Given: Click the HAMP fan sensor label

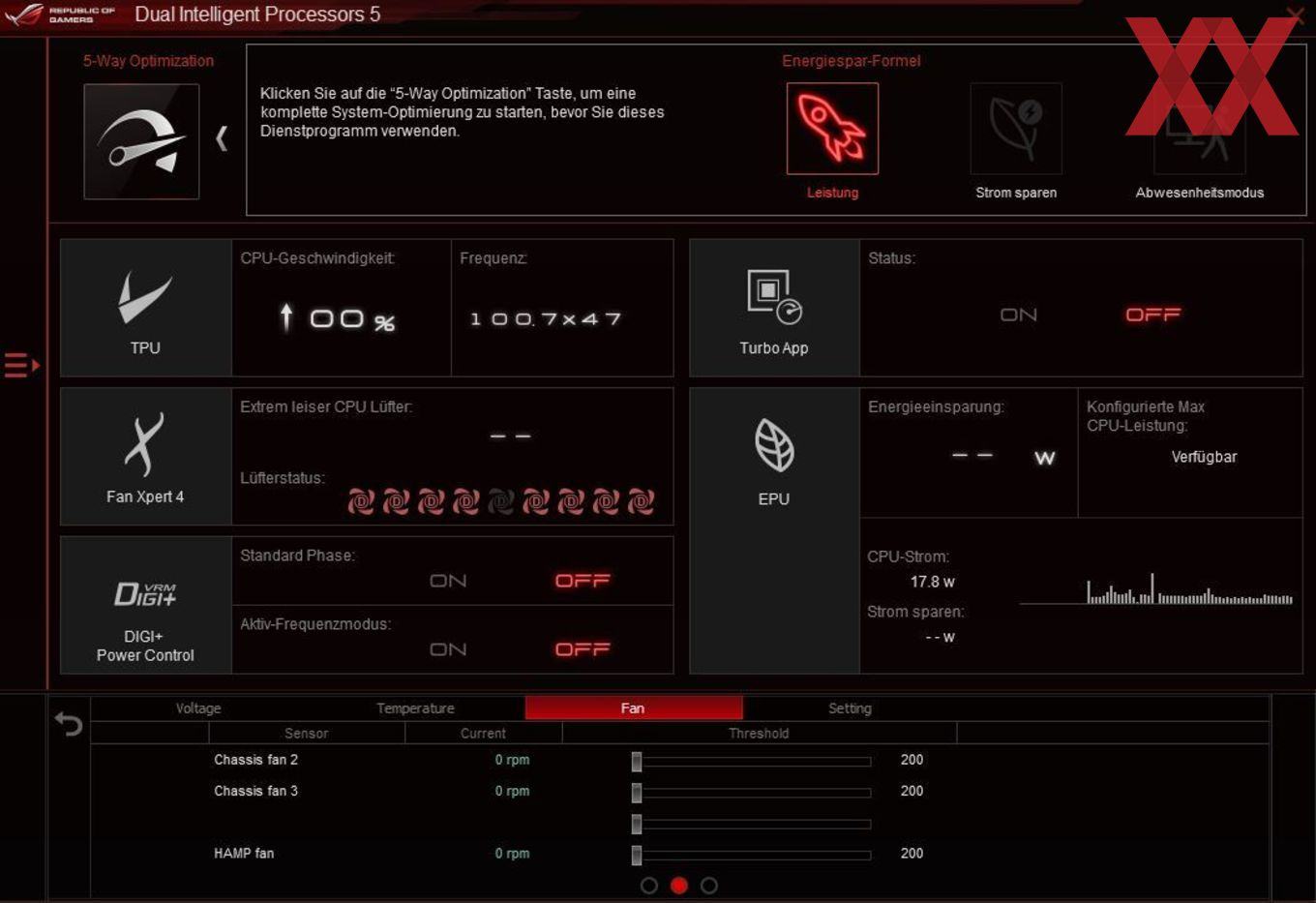Looking at the screenshot, I should click(x=244, y=853).
